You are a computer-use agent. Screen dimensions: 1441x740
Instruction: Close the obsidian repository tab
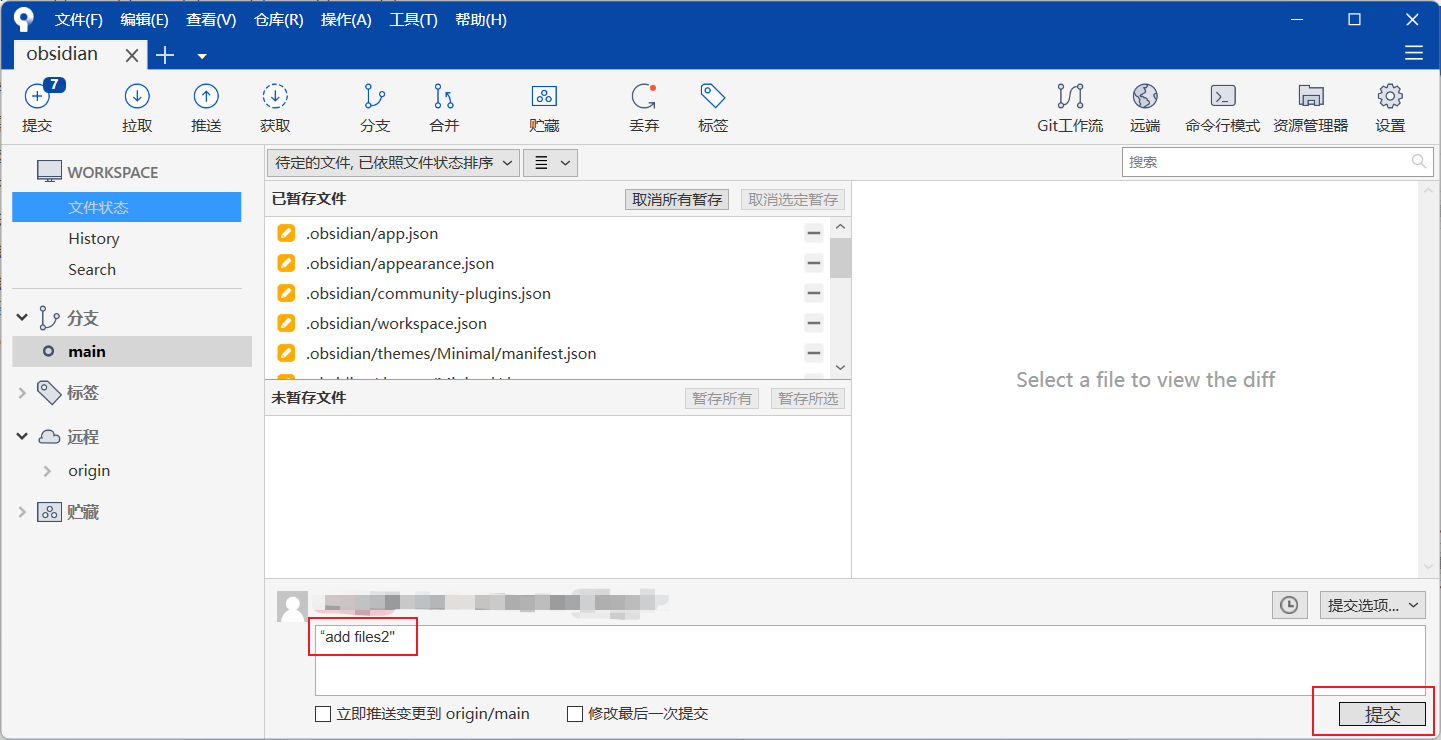tap(131, 56)
